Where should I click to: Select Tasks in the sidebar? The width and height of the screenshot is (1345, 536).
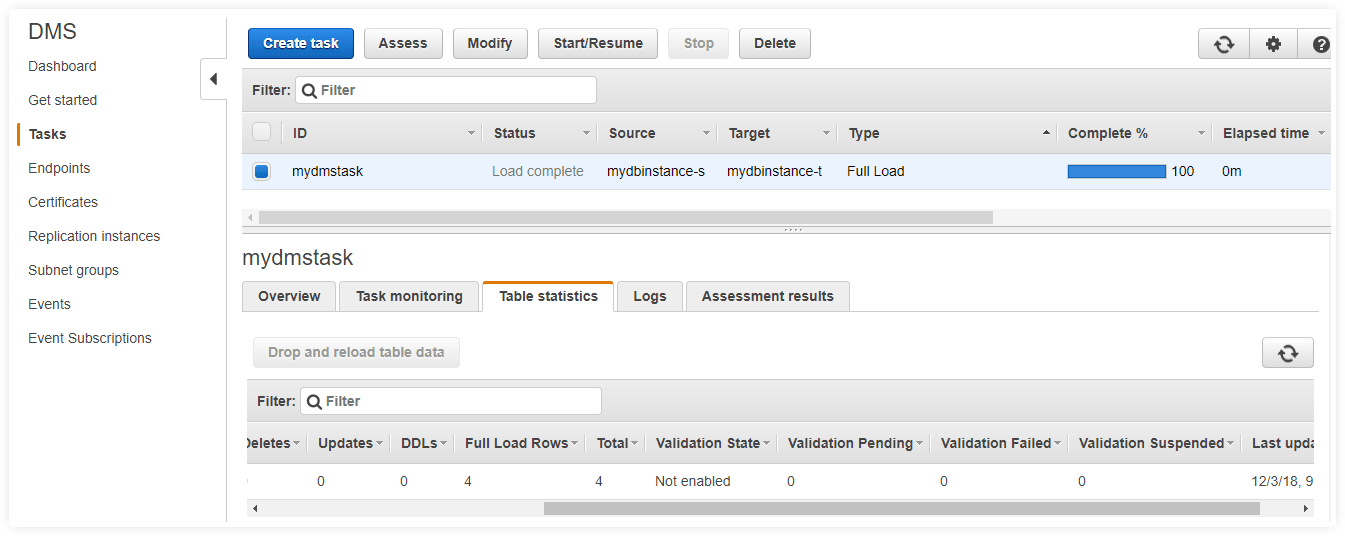[47, 134]
